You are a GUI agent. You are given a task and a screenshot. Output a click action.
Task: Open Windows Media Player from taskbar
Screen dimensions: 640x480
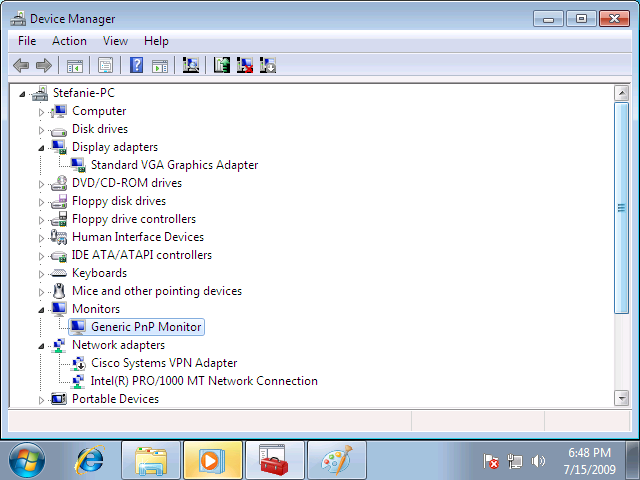[212, 460]
